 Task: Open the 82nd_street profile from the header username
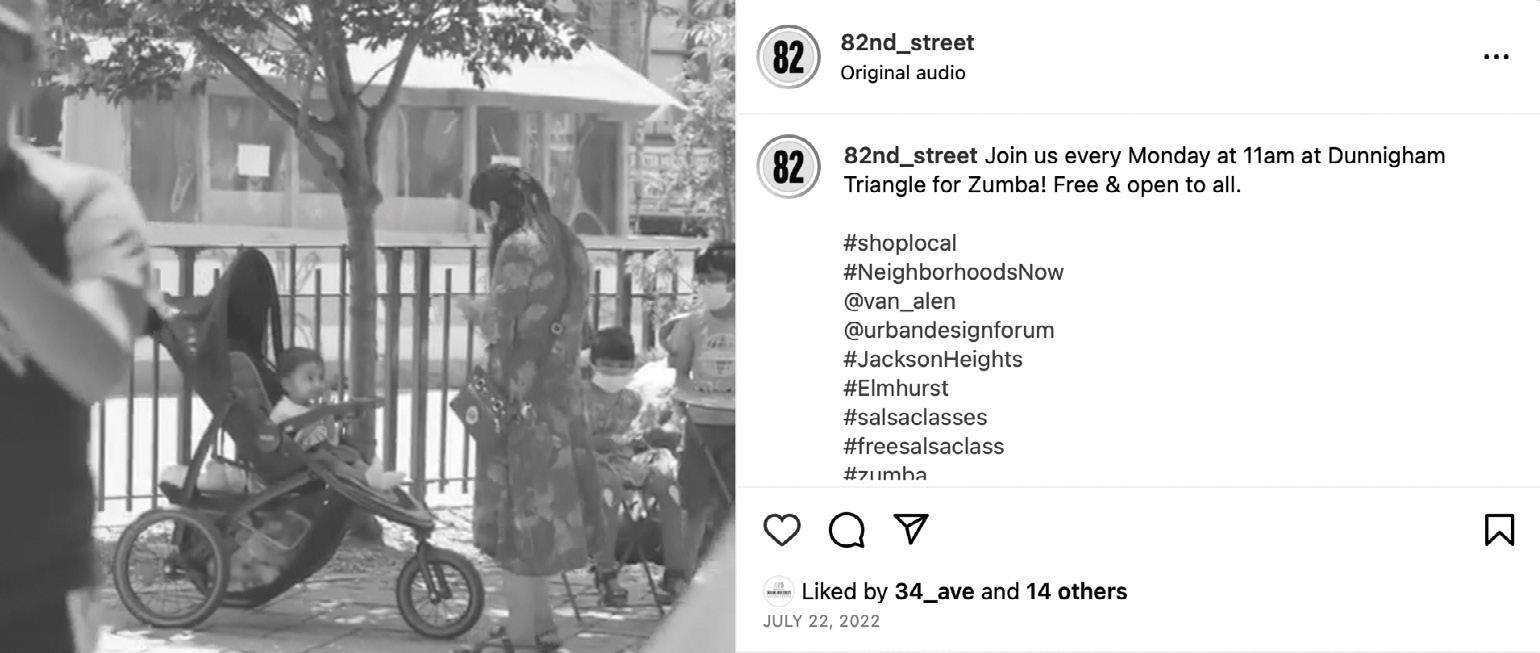[x=907, y=43]
